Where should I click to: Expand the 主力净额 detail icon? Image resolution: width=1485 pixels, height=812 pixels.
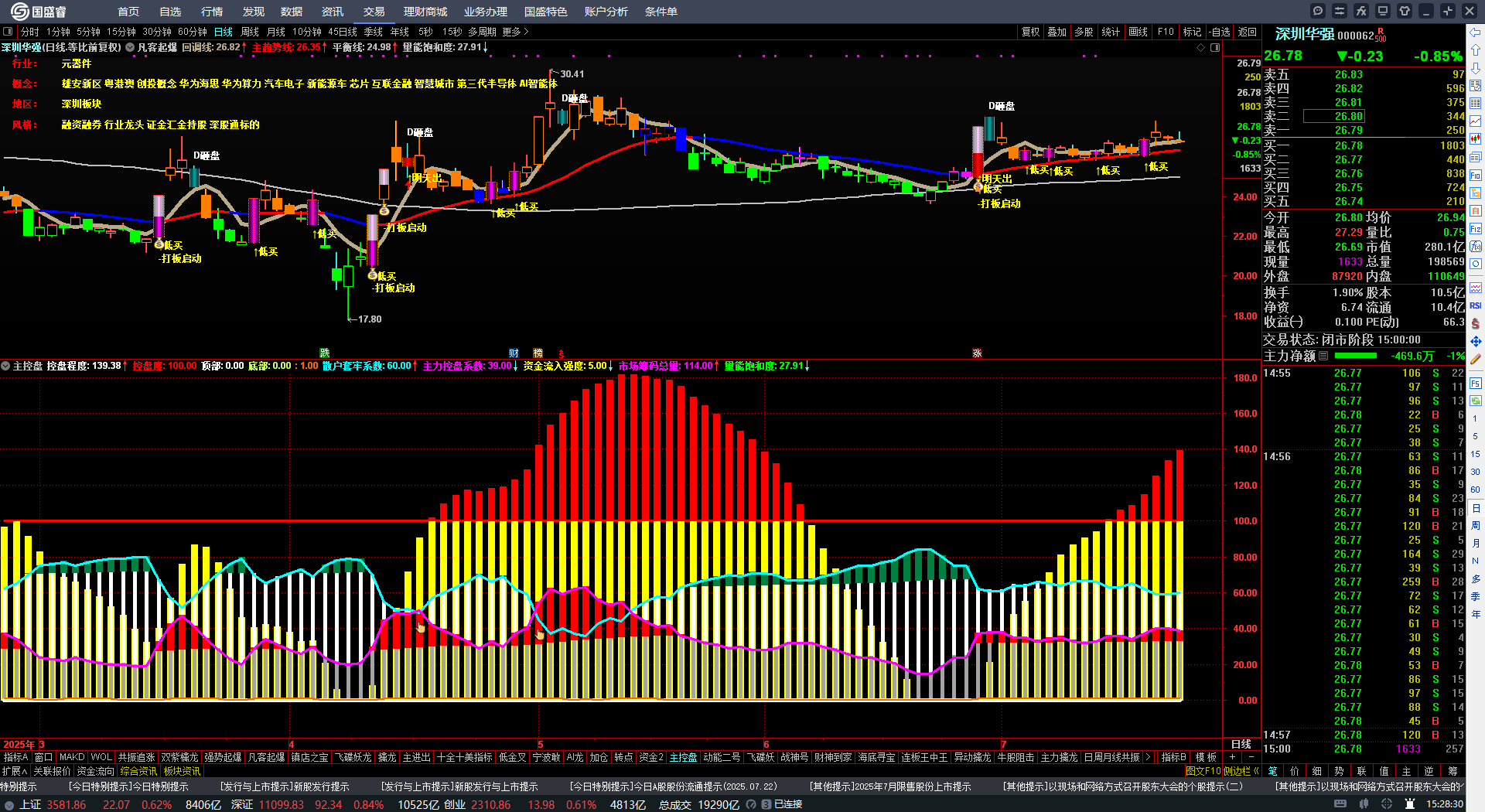(1323, 356)
